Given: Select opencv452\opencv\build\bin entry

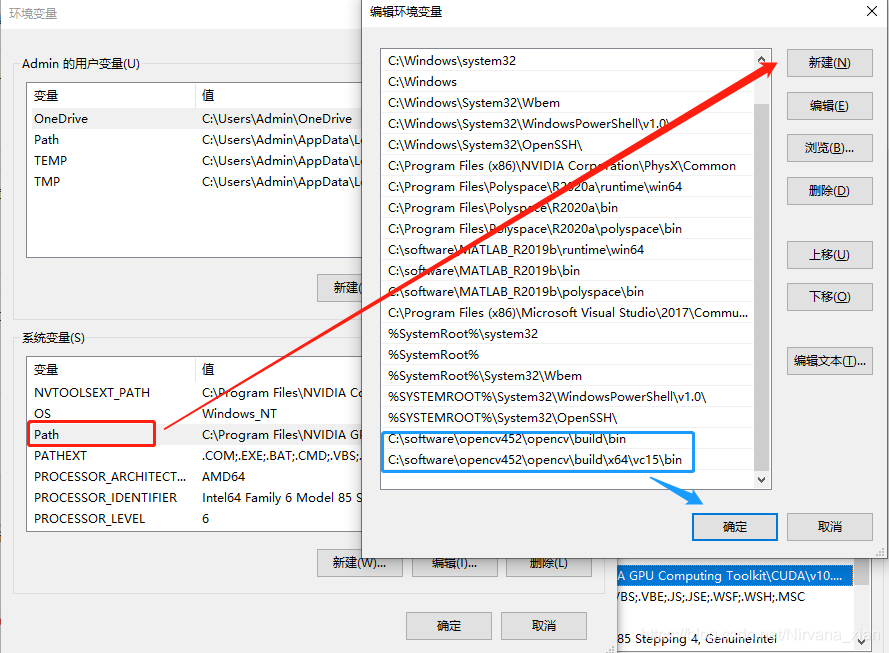Looking at the screenshot, I should (x=568, y=438).
